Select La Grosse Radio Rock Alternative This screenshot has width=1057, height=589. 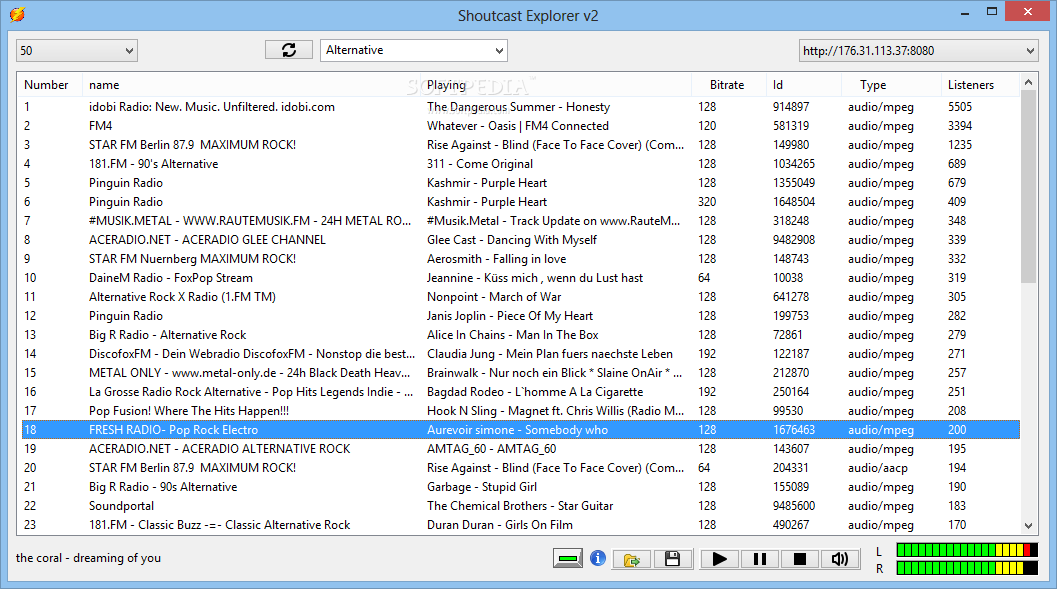click(520, 392)
